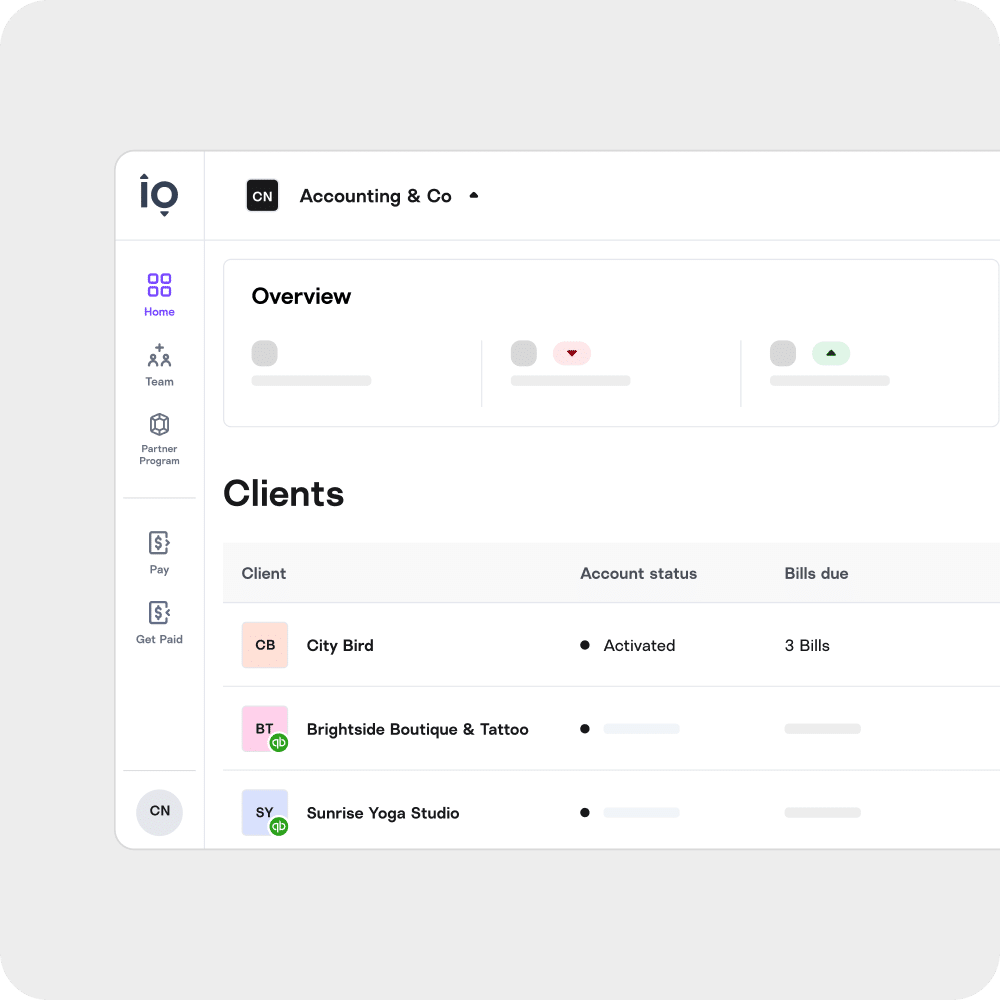Click QuickBooks badge on Sunrise Yoga avatar

pos(279,827)
